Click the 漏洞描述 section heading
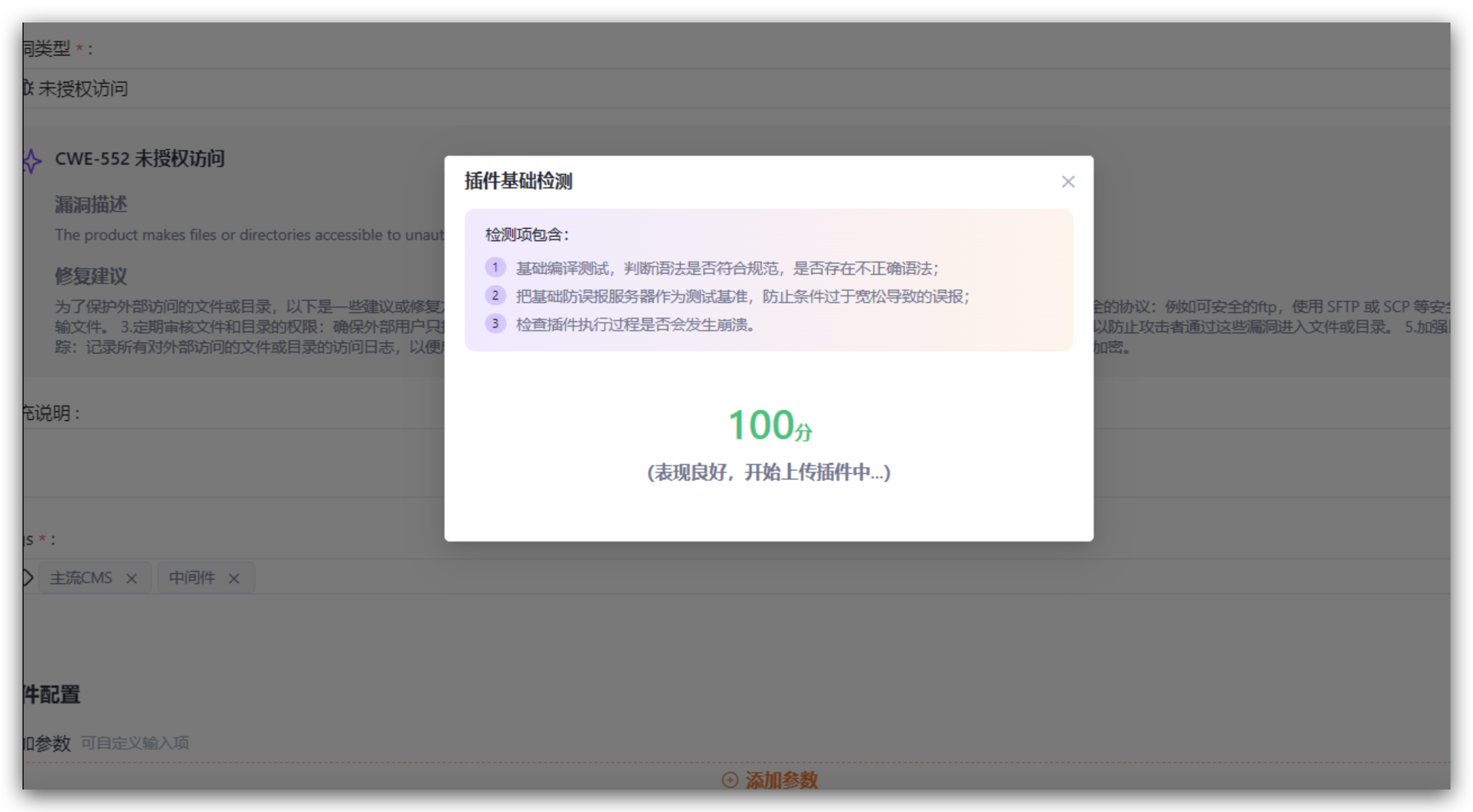Image resolution: width=1473 pixels, height=812 pixels. (x=91, y=204)
